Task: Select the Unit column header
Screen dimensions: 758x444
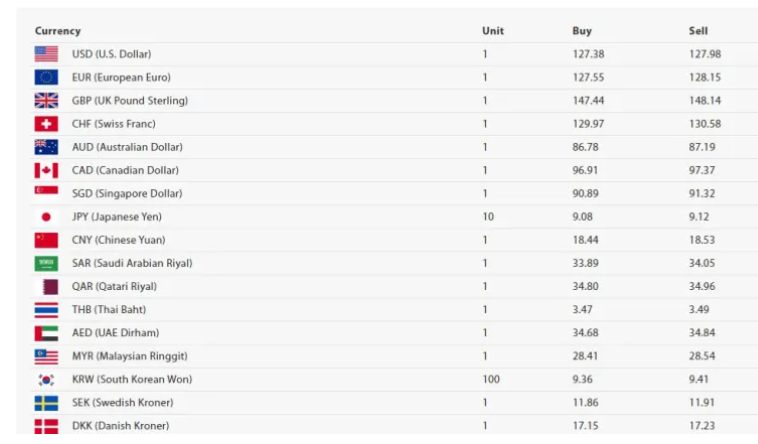Action: (493, 31)
